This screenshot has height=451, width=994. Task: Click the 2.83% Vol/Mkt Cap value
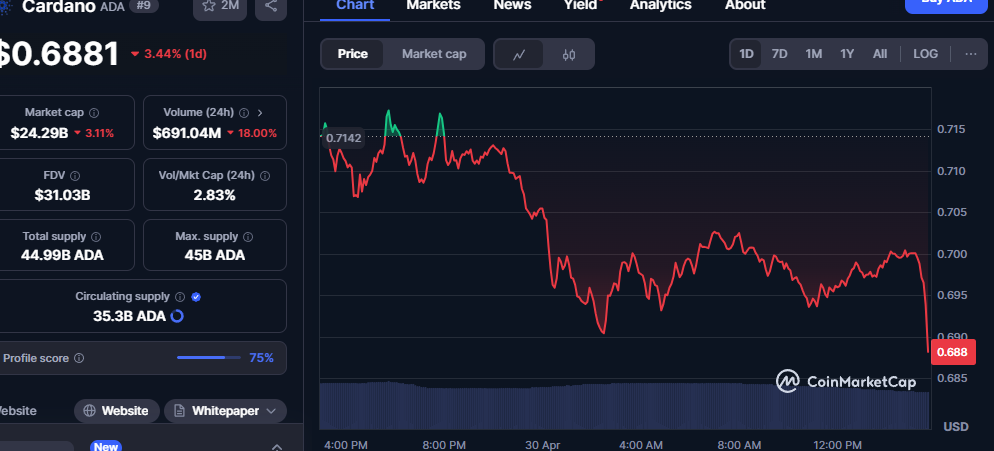pyautogui.click(x=214, y=195)
